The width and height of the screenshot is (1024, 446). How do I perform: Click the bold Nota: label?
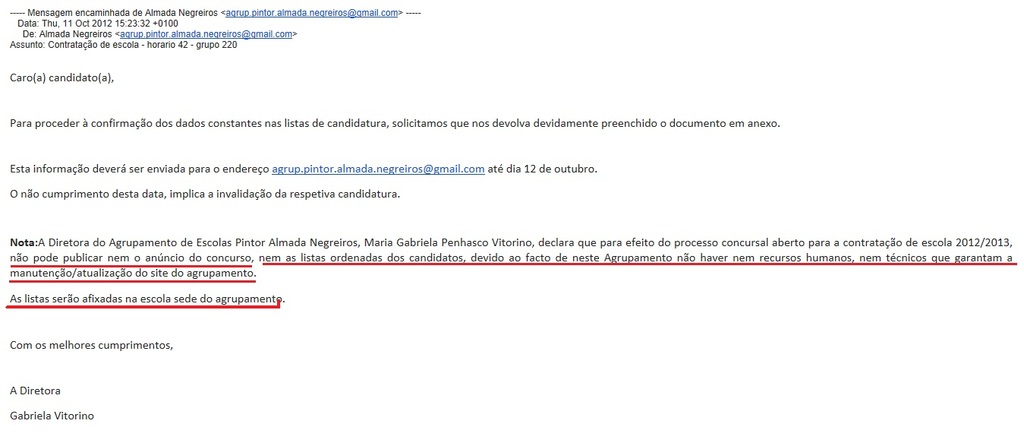click(24, 242)
